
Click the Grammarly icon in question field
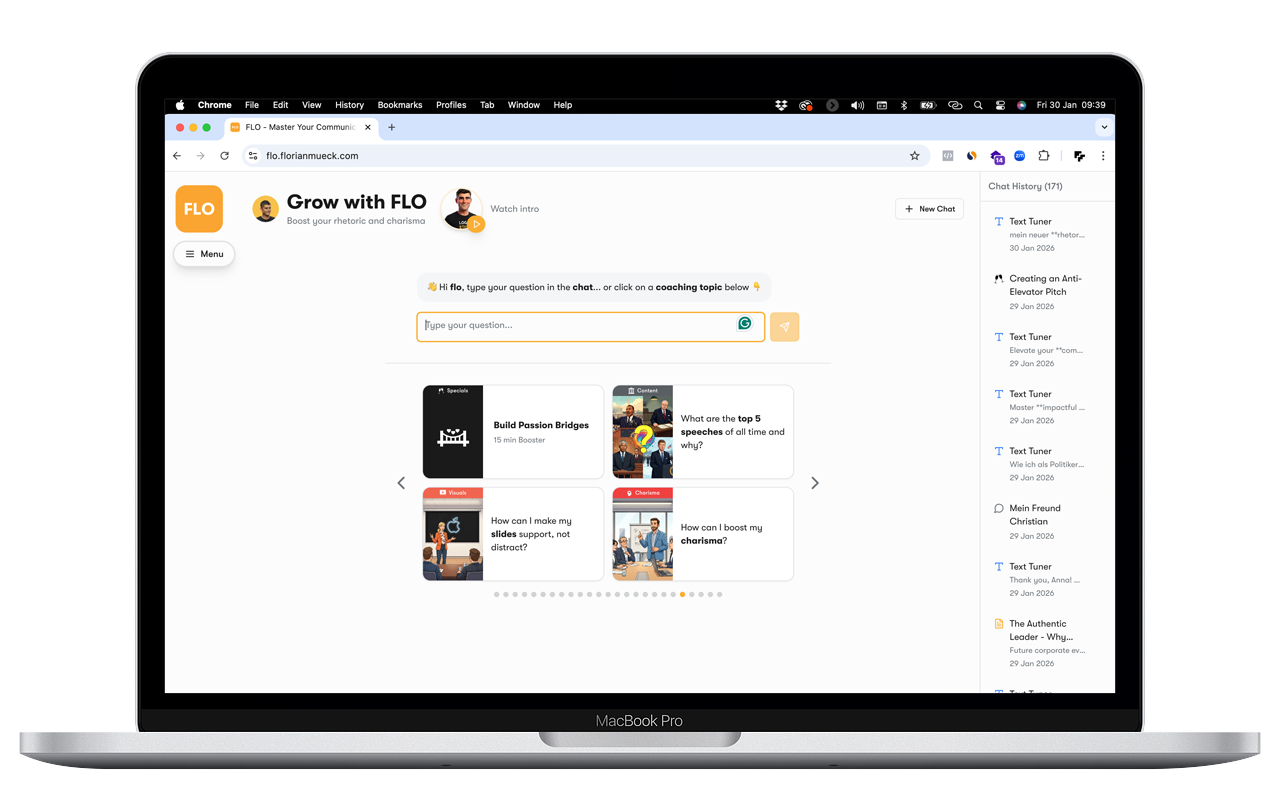click(x=744, y=324)
